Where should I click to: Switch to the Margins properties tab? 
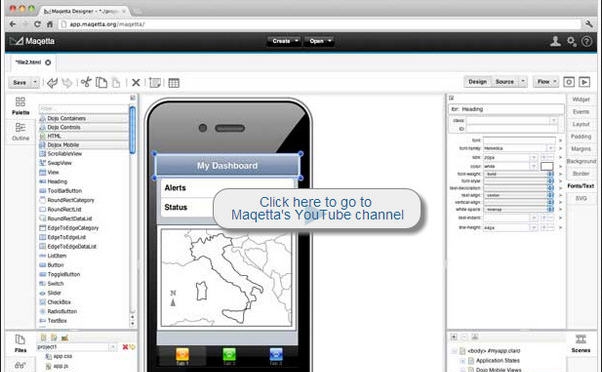pyautogui.click(x=580, y=149)
